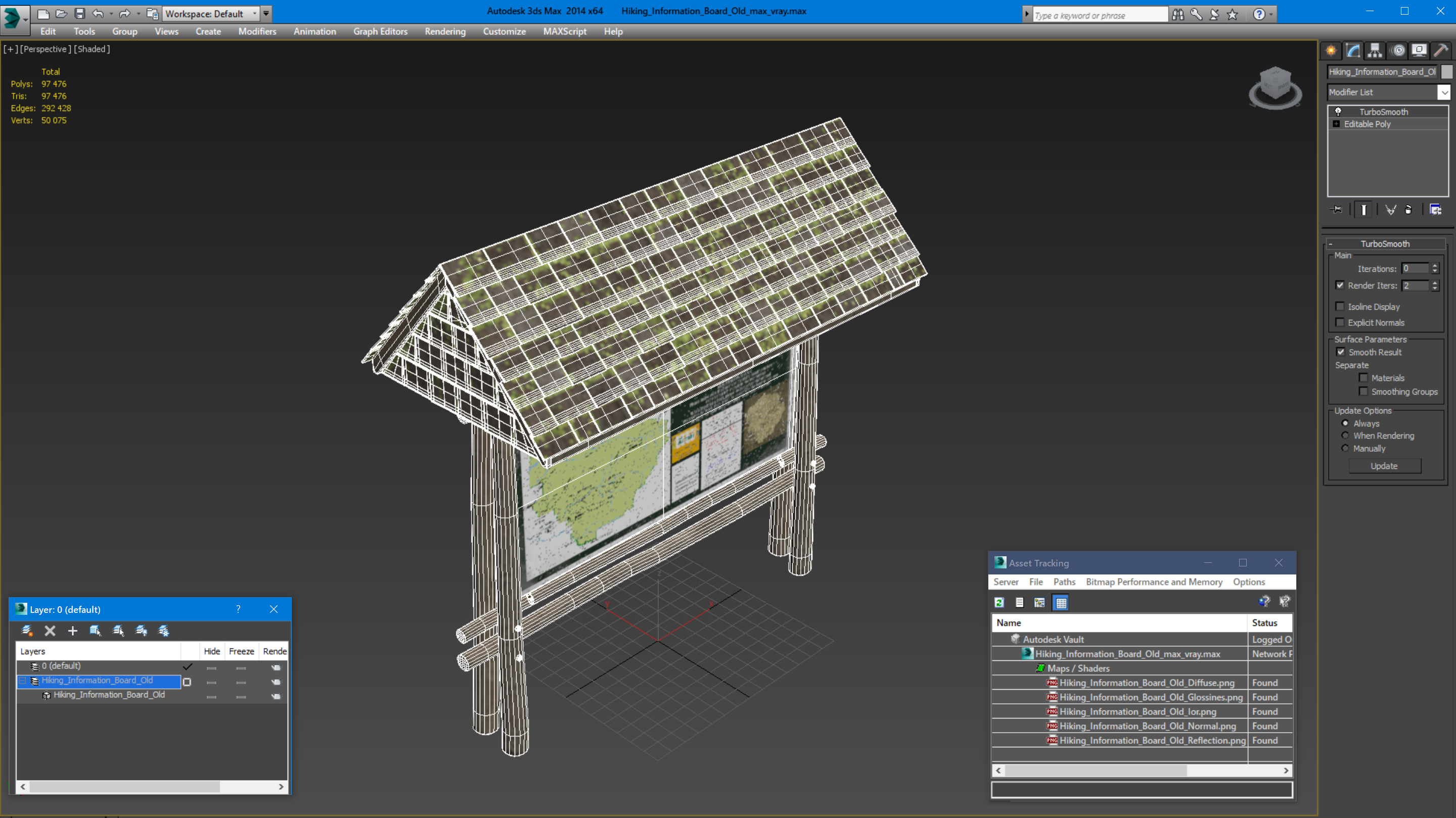Enable Isoline Display checkbox
This screenshot has width=1456, height=818.
[1340, 306]
